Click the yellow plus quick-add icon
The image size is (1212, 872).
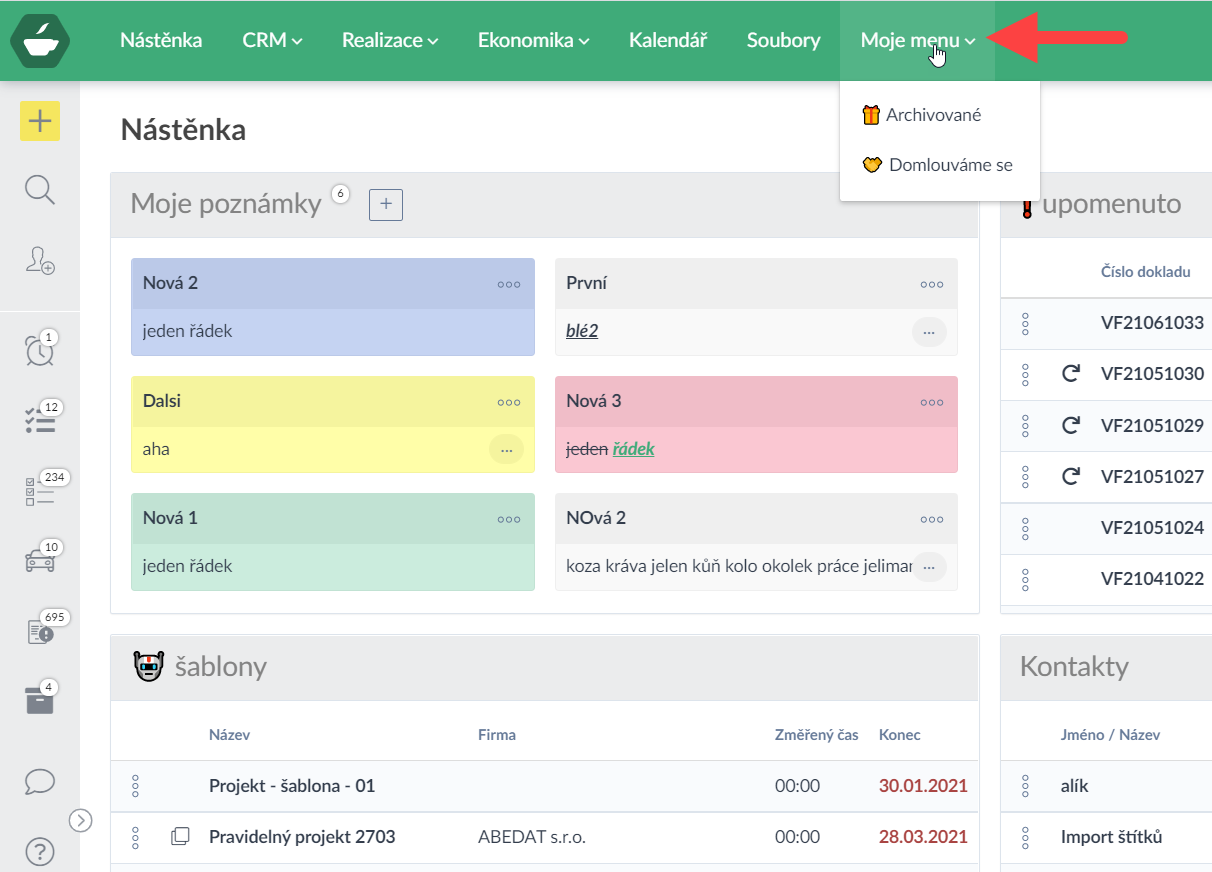coord(40,122)
